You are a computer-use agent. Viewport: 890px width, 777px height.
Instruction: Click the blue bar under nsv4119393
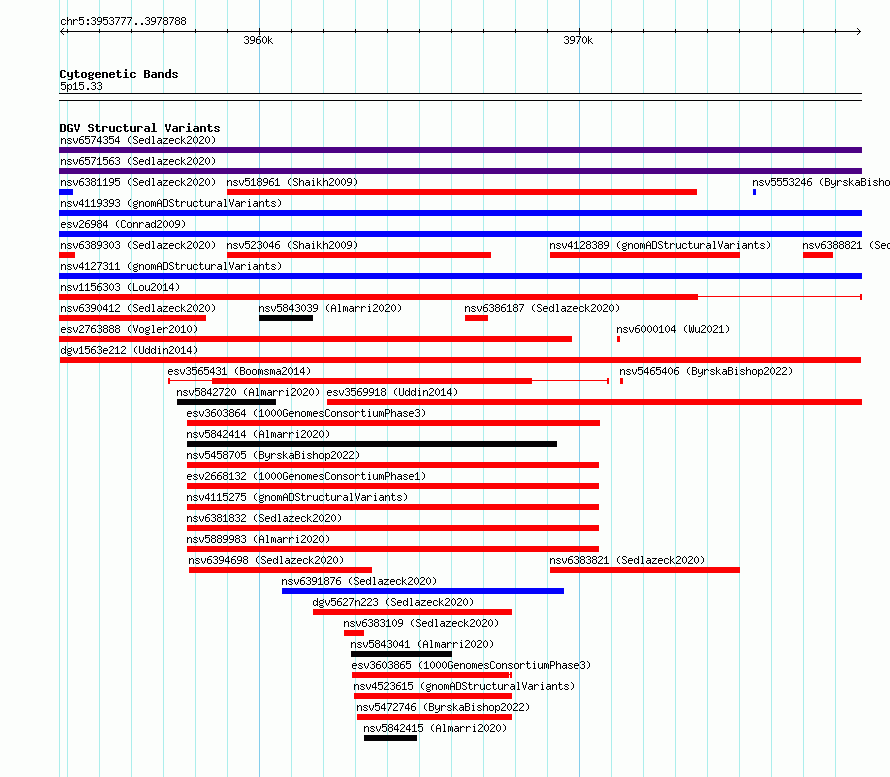pos(460,213)
